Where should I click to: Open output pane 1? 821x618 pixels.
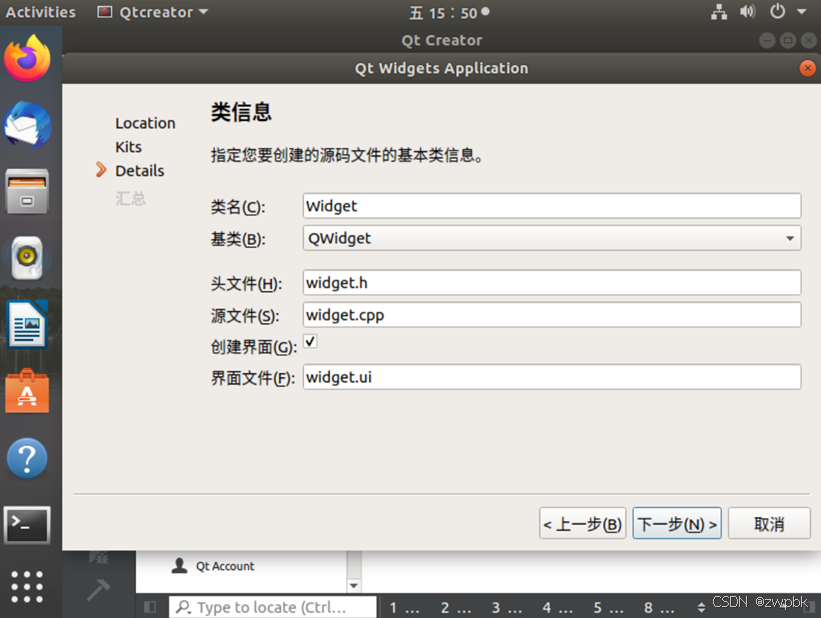[x=404, y=608]
